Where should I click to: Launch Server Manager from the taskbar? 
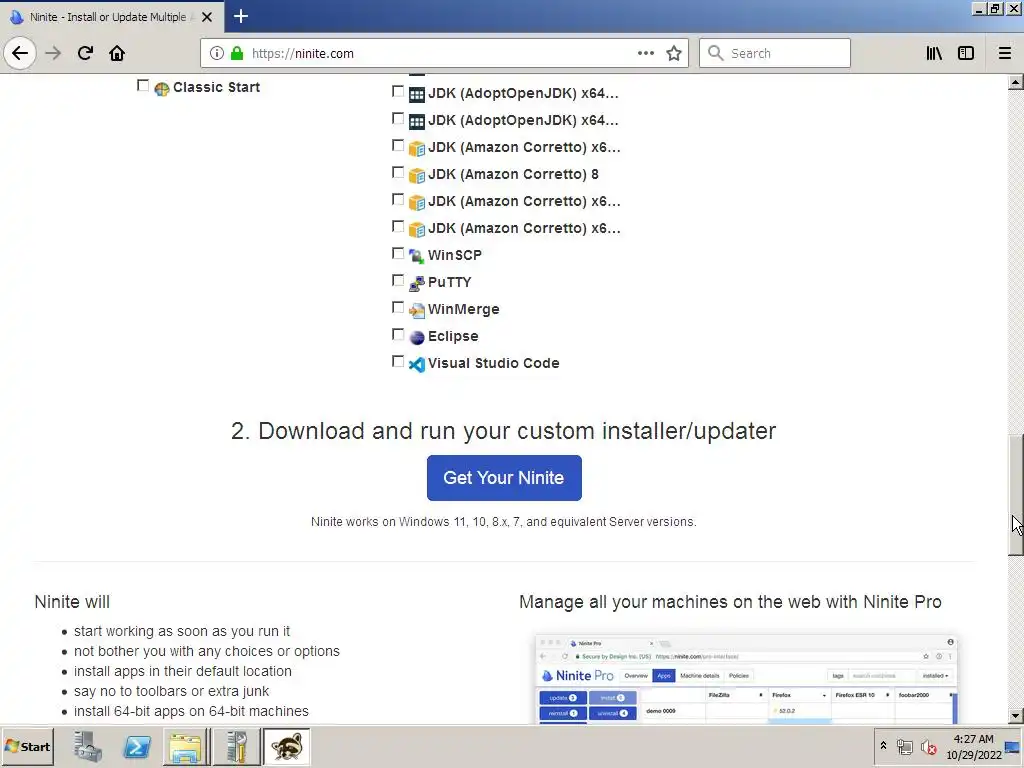pyautogui.click(x=88, y=746)
